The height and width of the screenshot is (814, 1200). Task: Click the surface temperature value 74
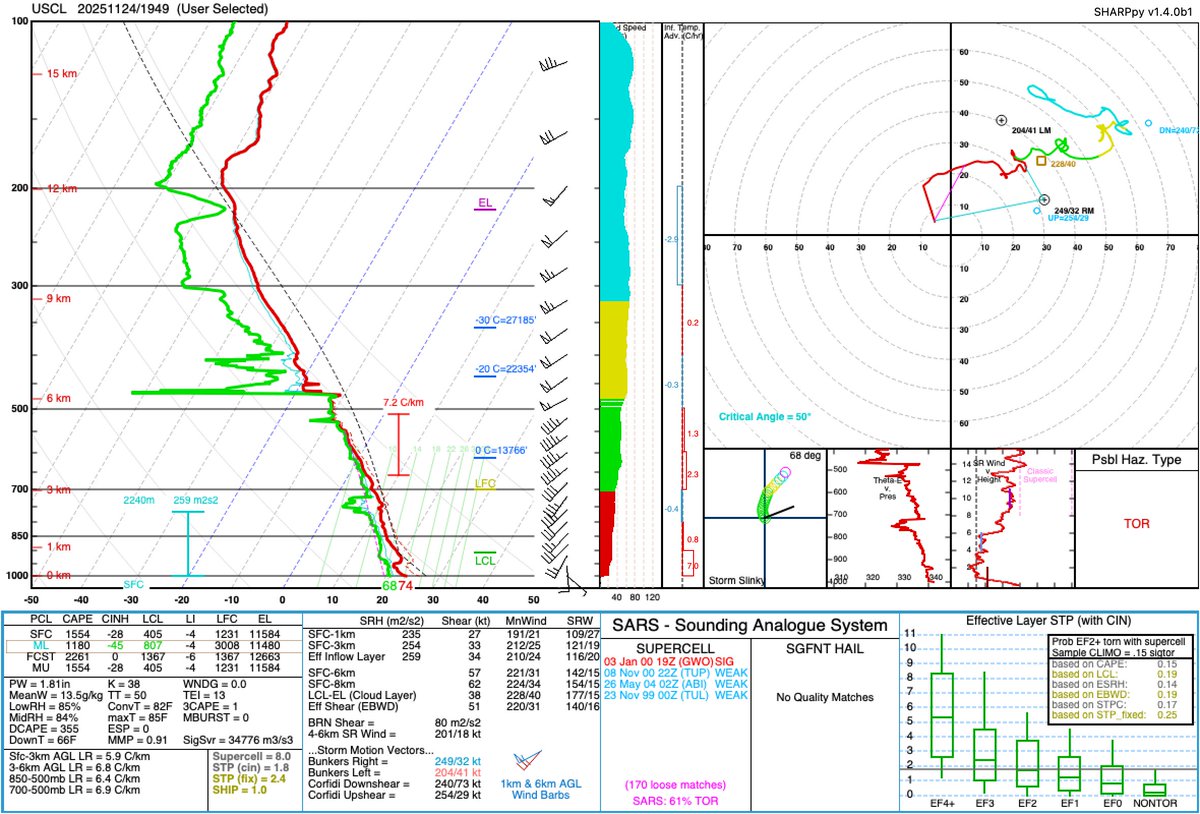pyautogui.click(x=406, y=586)
